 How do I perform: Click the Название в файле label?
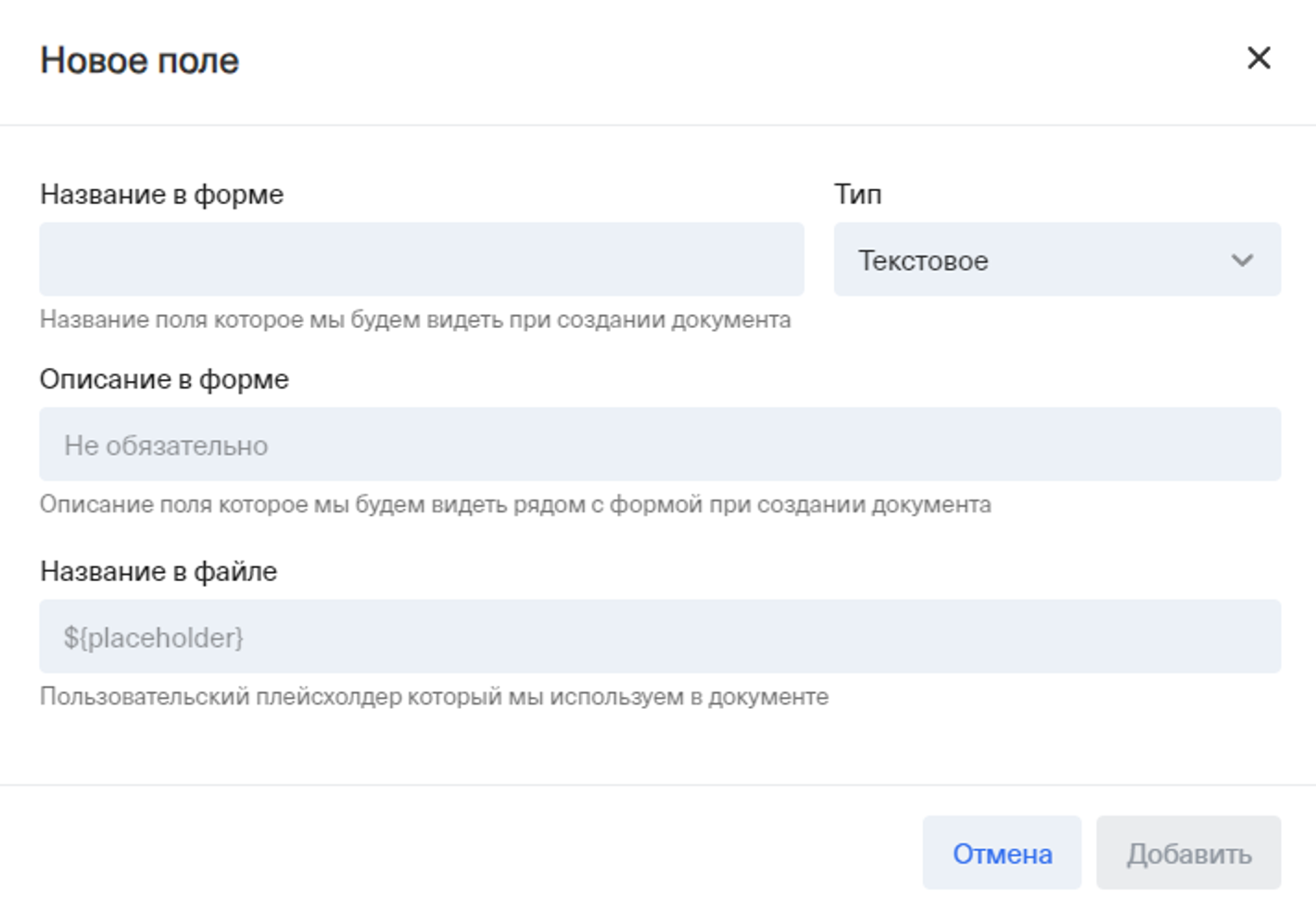(158, 571)
